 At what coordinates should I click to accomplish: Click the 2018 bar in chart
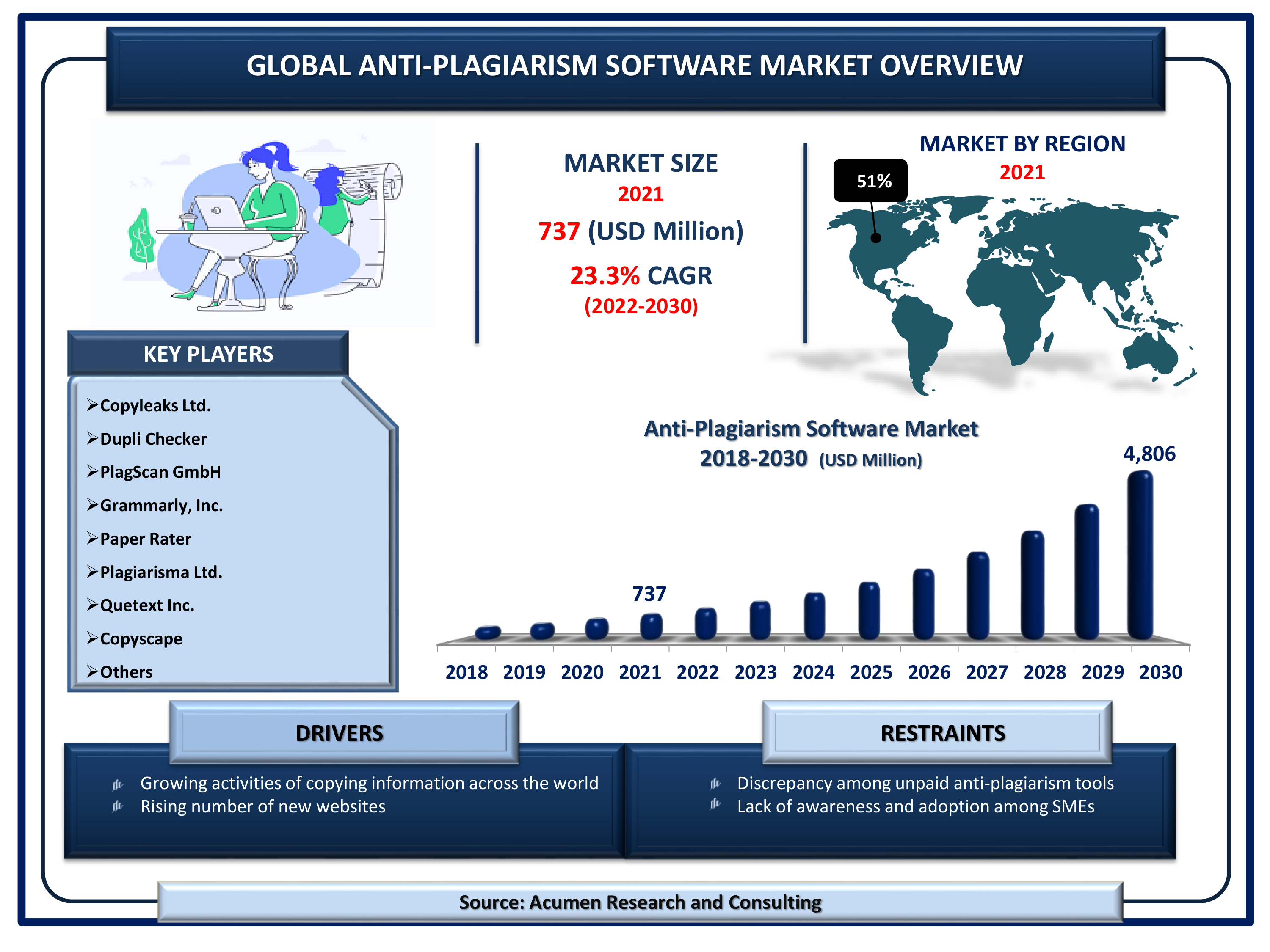coord(488,633)
